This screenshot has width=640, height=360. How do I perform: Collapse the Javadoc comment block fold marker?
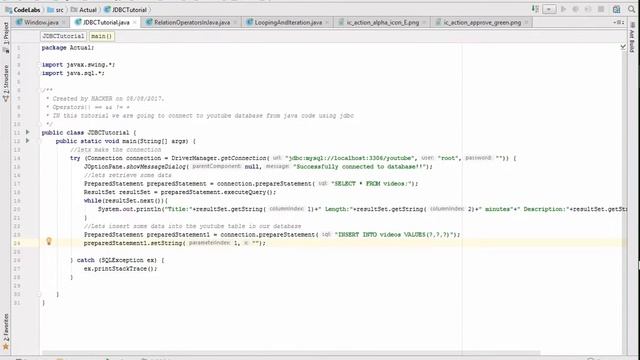click(40, 90)
